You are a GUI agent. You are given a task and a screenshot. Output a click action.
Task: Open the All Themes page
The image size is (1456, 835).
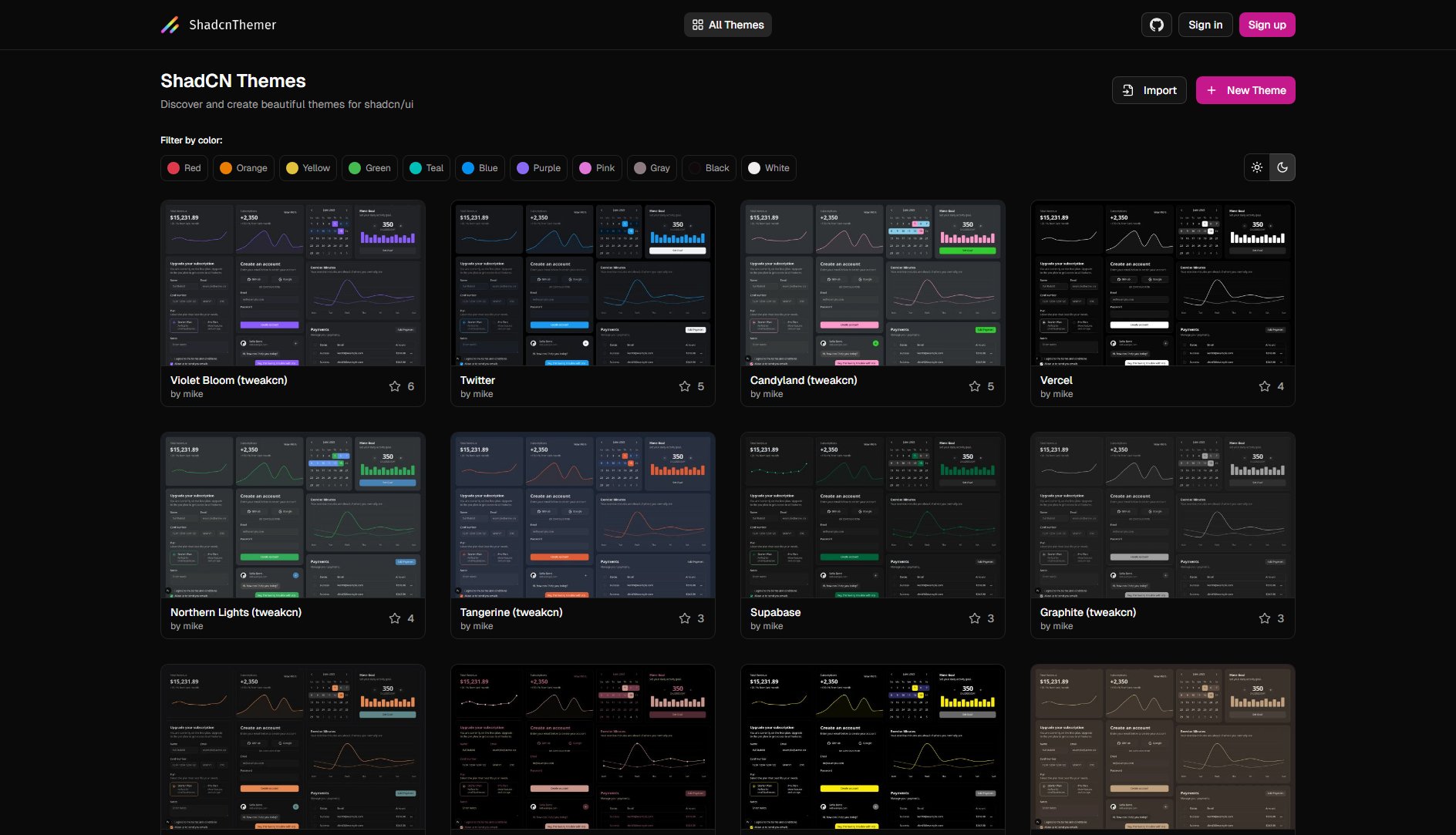(x=727, y=25)
